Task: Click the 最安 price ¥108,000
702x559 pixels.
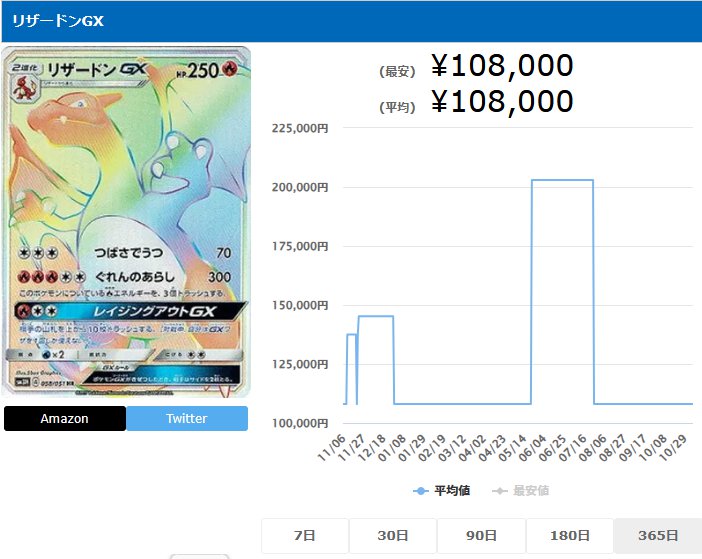Action: 502,66
